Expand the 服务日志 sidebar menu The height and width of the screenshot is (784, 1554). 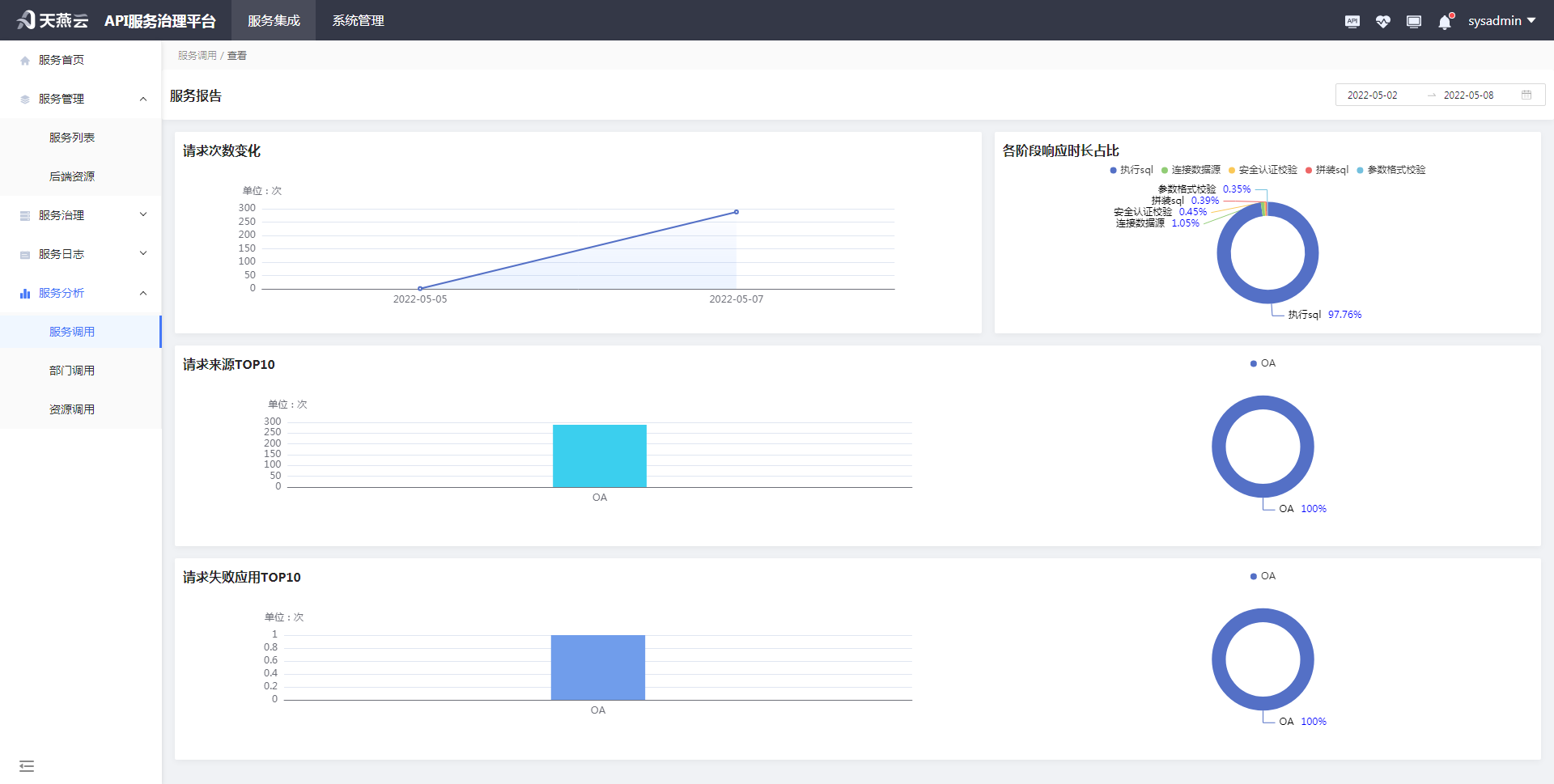tap(81, 254)
